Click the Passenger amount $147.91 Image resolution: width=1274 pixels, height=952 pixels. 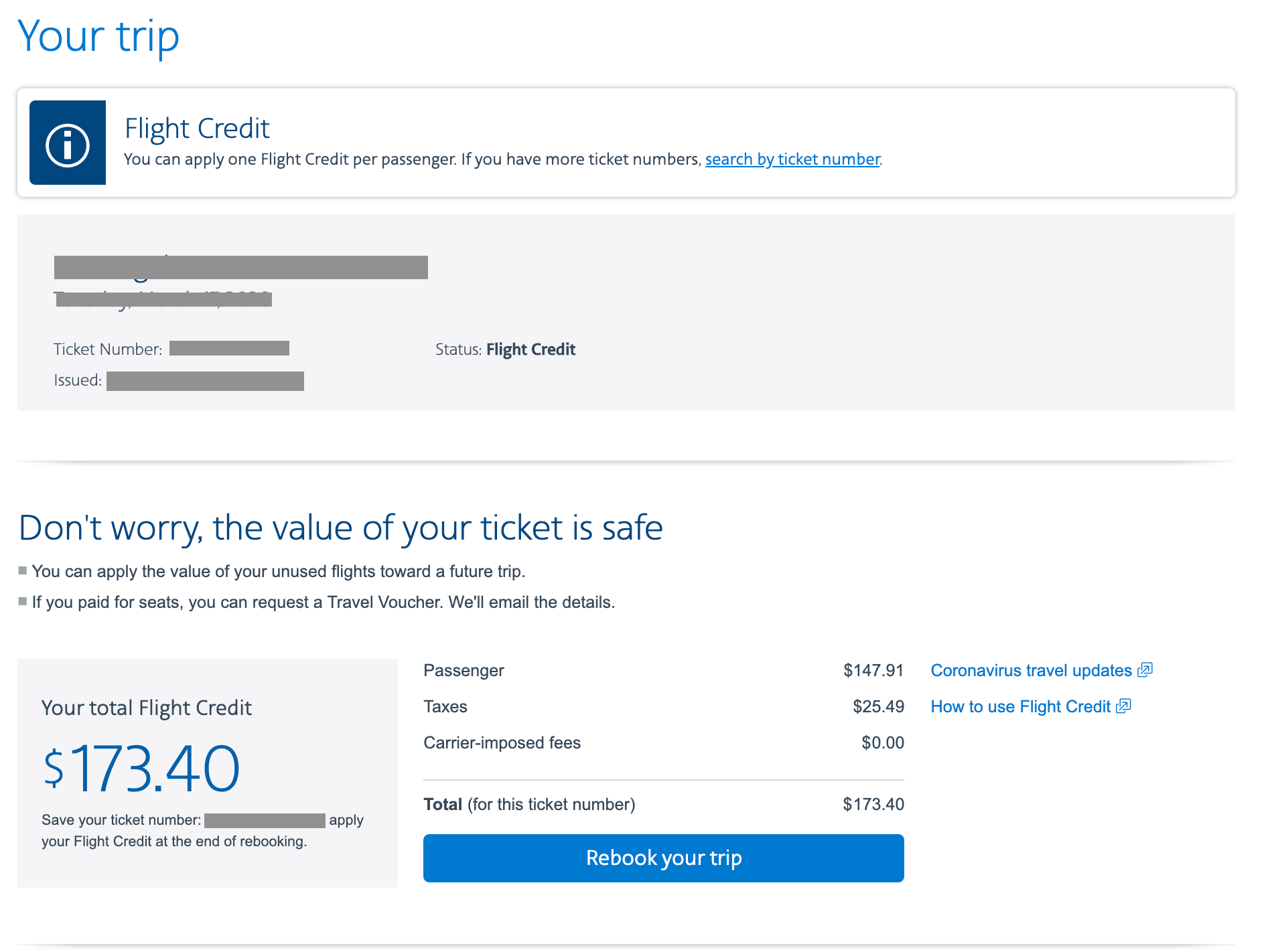tap(873, 671)
